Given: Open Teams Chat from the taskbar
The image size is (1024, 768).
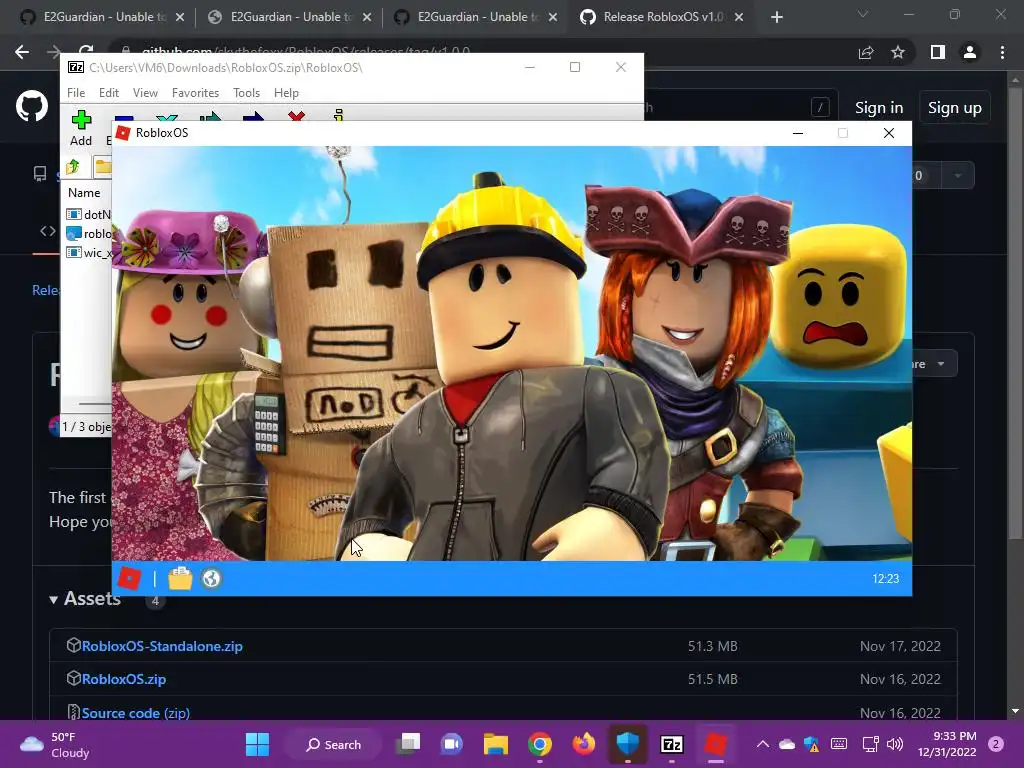Looking at the screenshot, I should click(451, 744).
